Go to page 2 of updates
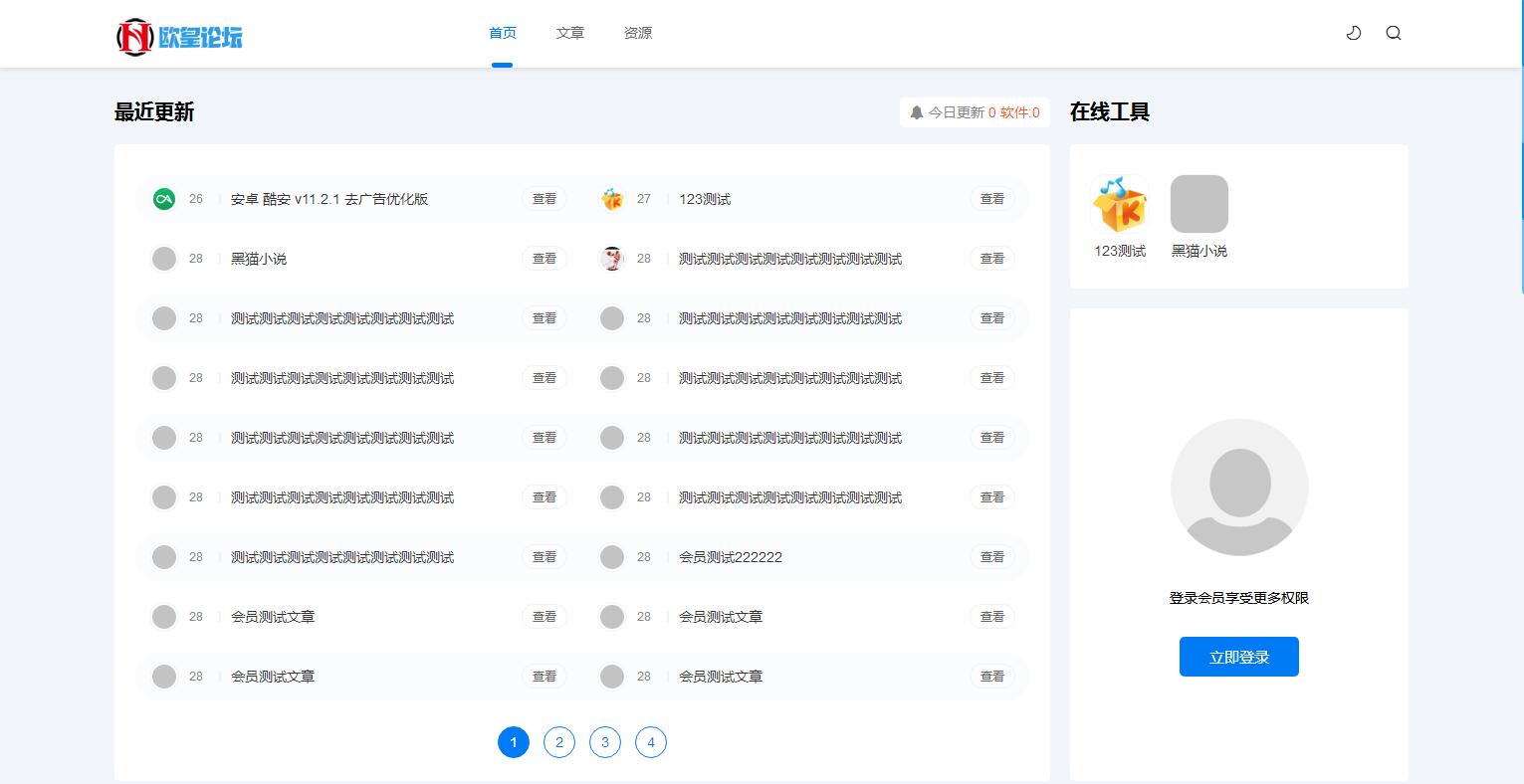 pyautogui.click(x=559, y=742)
